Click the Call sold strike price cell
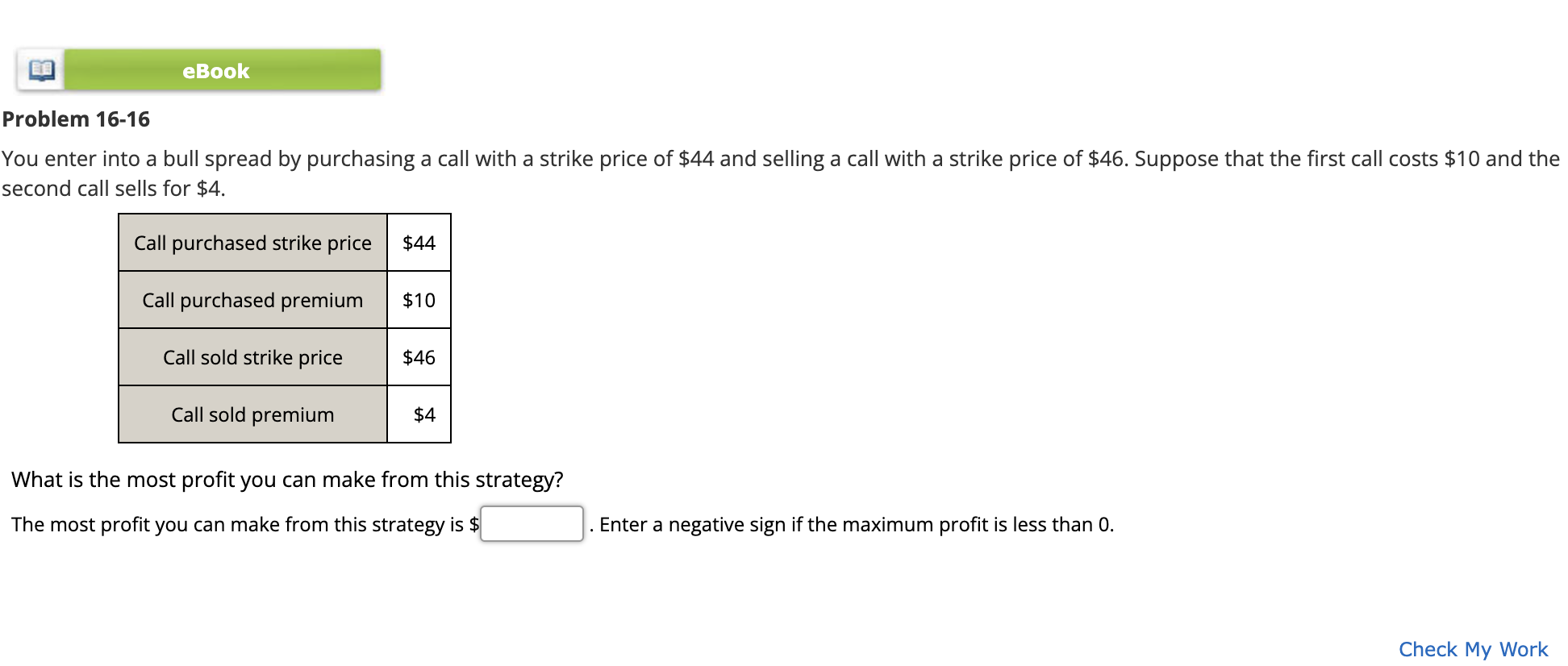Image resolution: width=1568 pixels, height=666 pixels. pyautogui.click(x=252, y=357)
